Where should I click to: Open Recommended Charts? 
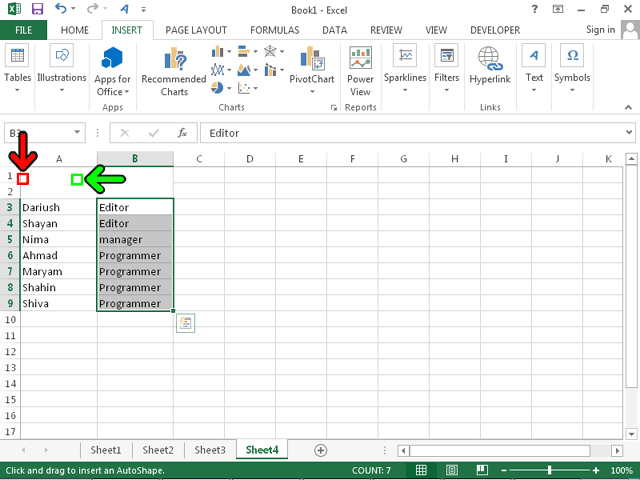coord(173,71)
